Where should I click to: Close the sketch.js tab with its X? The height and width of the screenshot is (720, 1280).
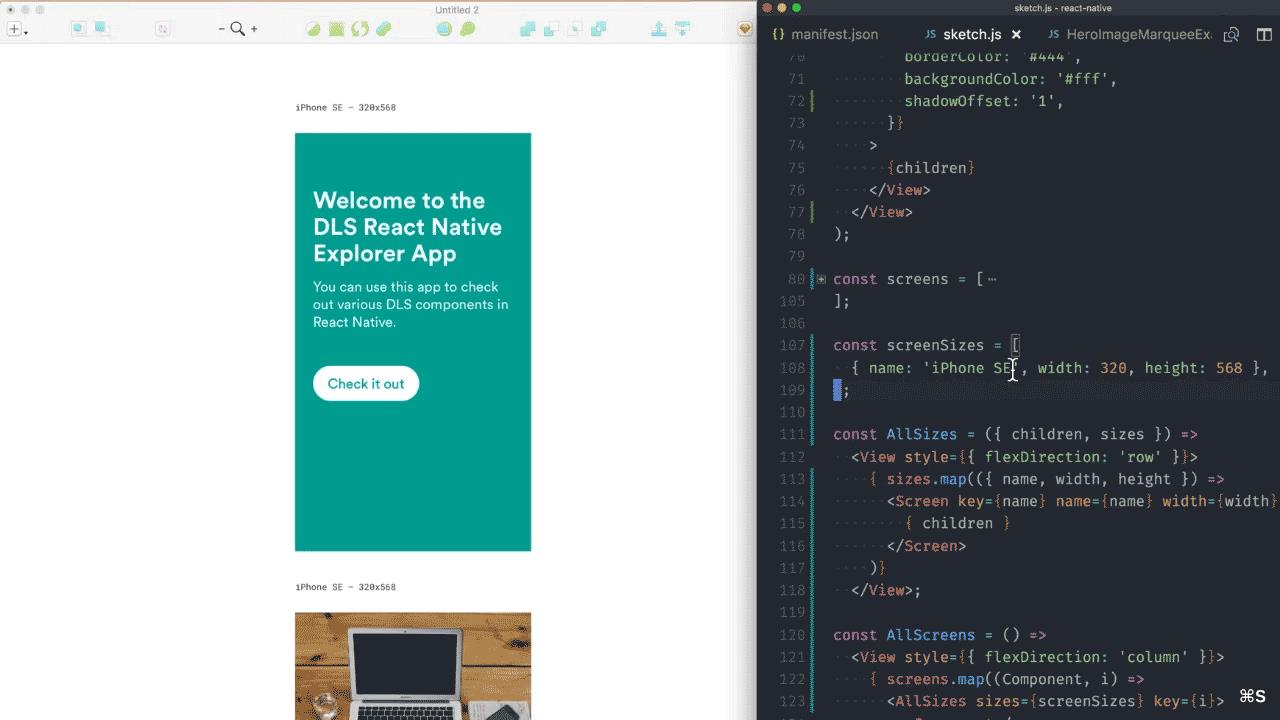[1016, 34]
